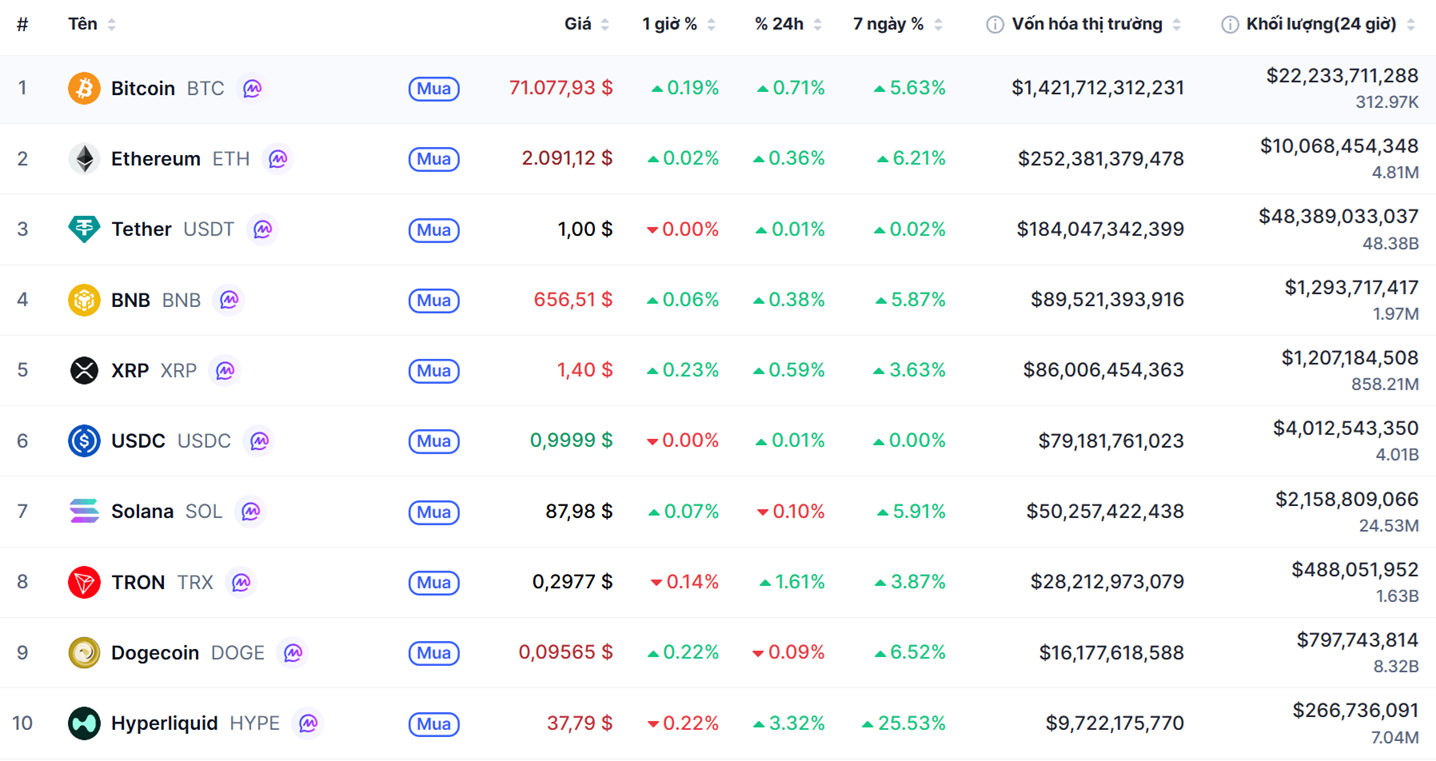
Task: Click USDC price 0,9999 $
Action: click(572, 440)
